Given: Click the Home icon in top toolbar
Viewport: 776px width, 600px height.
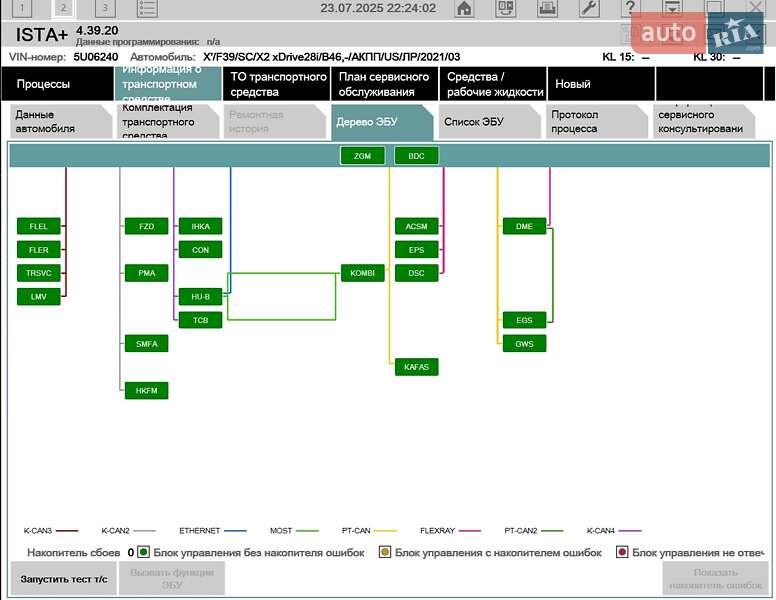Looking at the screenshot, I should pos(464,9).
